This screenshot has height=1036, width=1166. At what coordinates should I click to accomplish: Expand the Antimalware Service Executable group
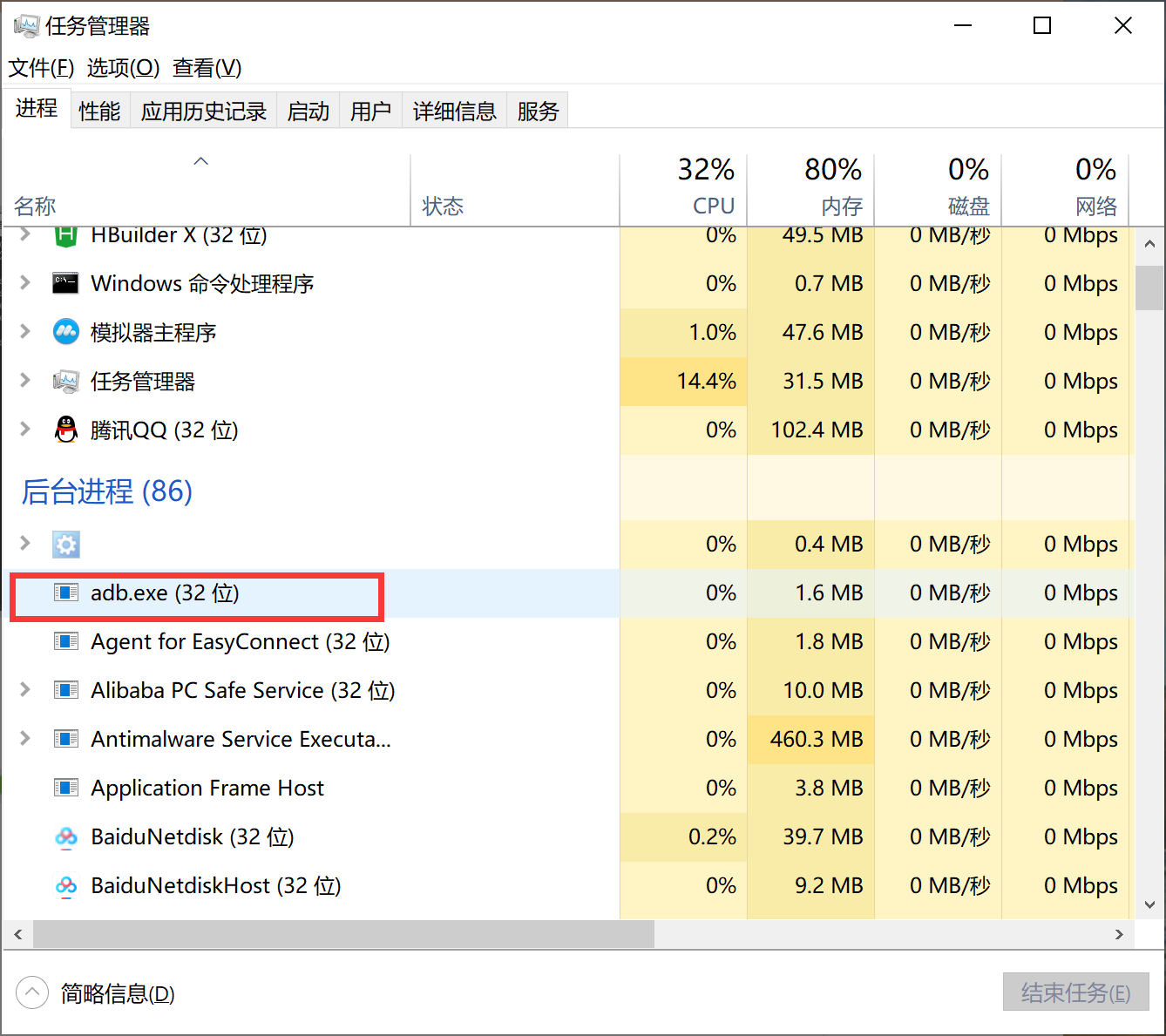pos(25,739)
